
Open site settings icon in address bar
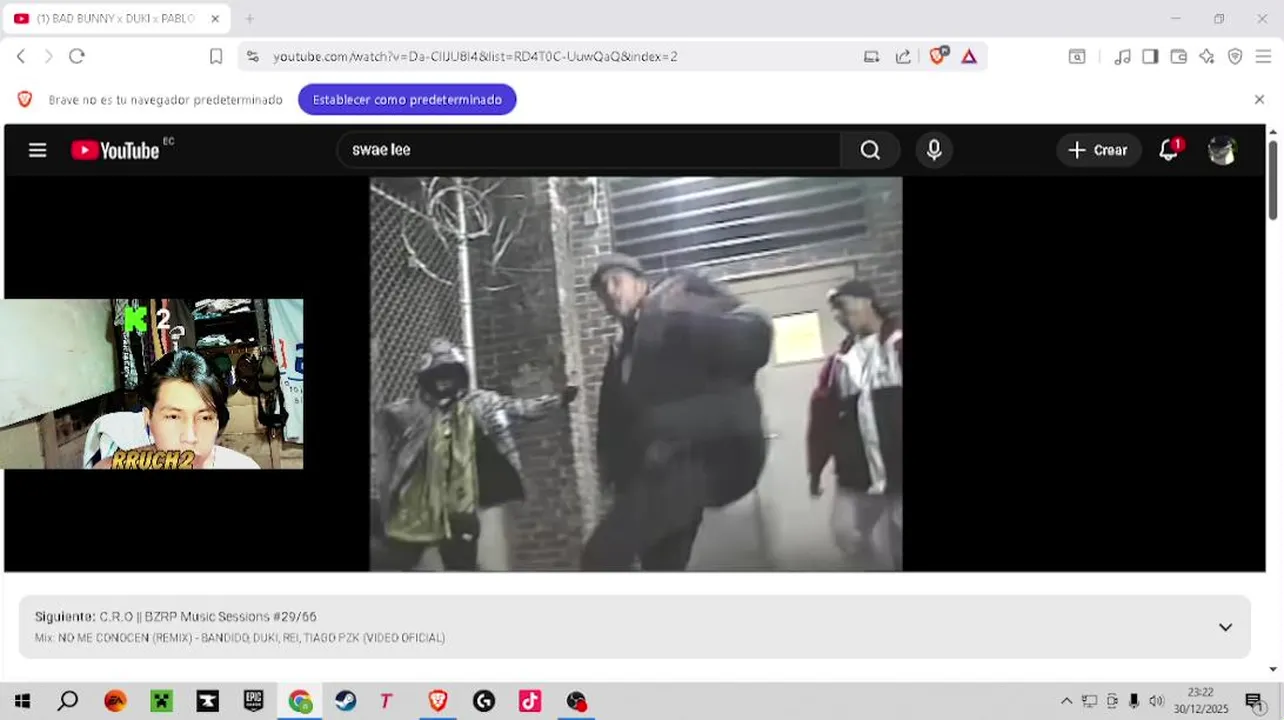252,57
